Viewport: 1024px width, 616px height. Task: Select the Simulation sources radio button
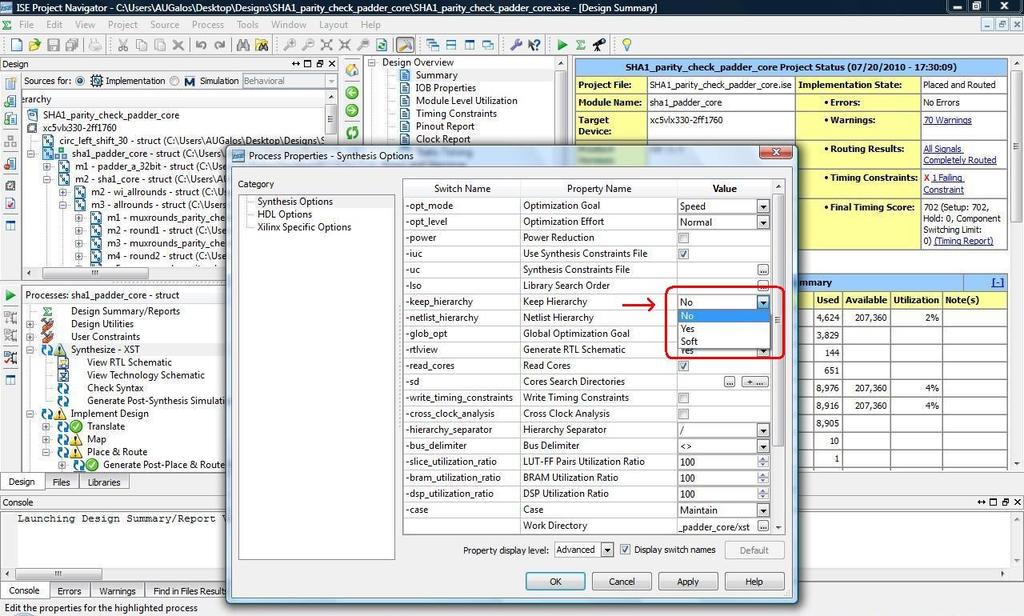click(174, 81)
